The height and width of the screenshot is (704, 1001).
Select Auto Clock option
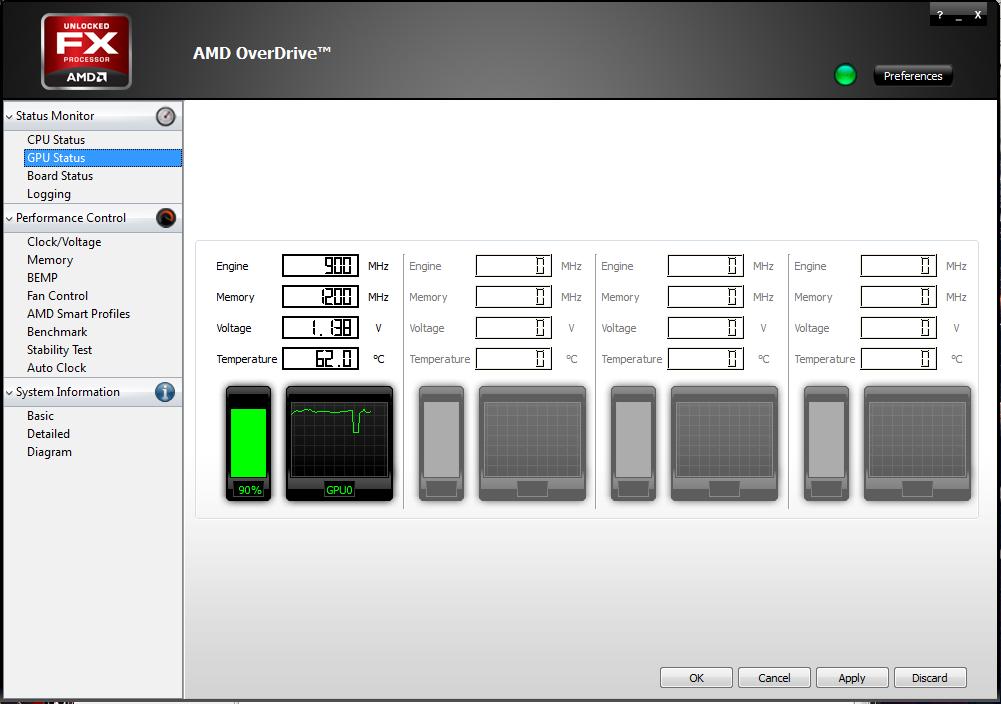click(56, 368)
